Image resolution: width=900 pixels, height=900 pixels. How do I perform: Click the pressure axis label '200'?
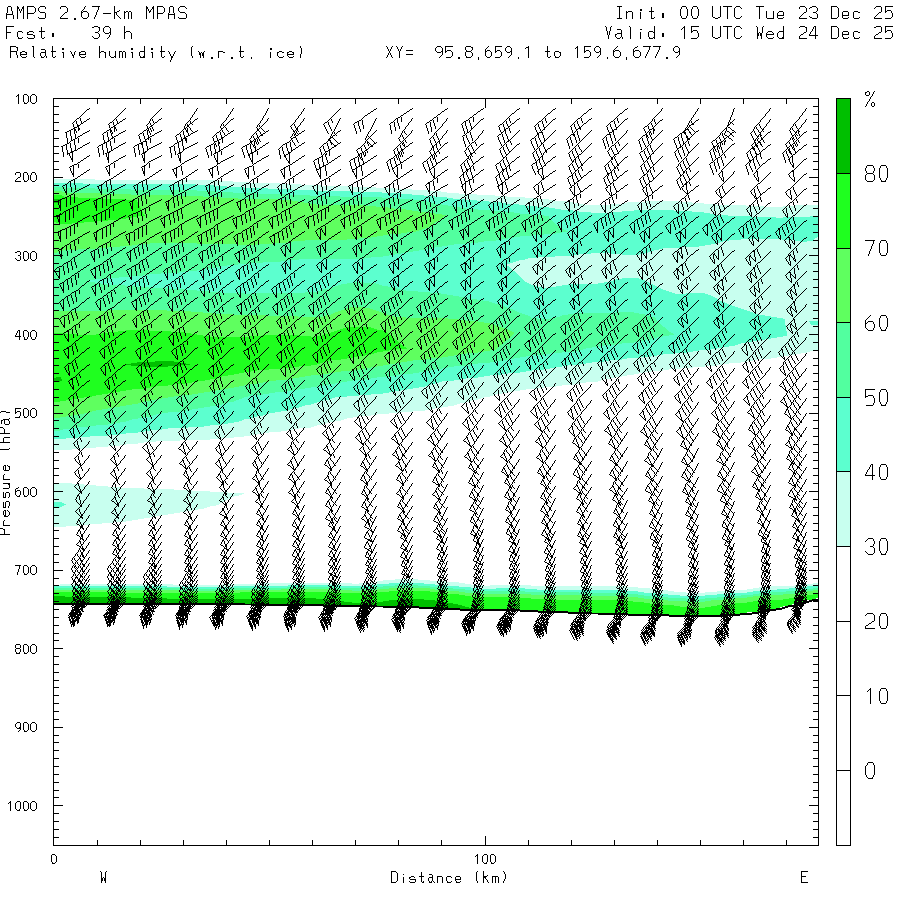pyautogui.click(x=26, y=177)
